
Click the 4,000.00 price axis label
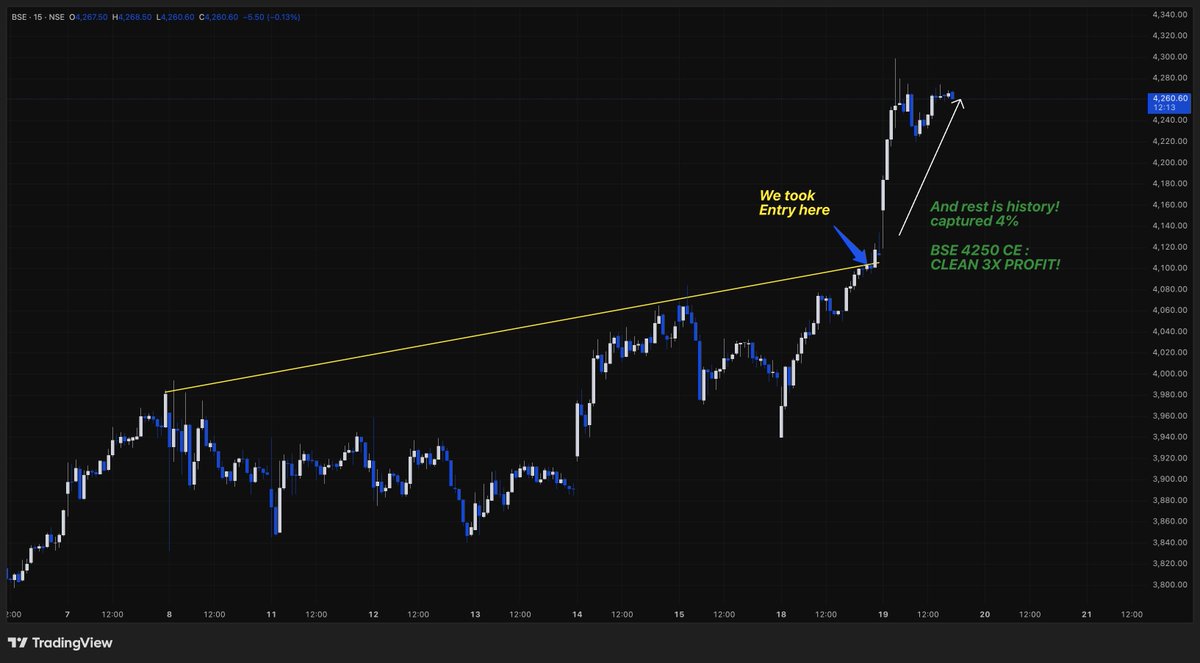pos(1168,373)
